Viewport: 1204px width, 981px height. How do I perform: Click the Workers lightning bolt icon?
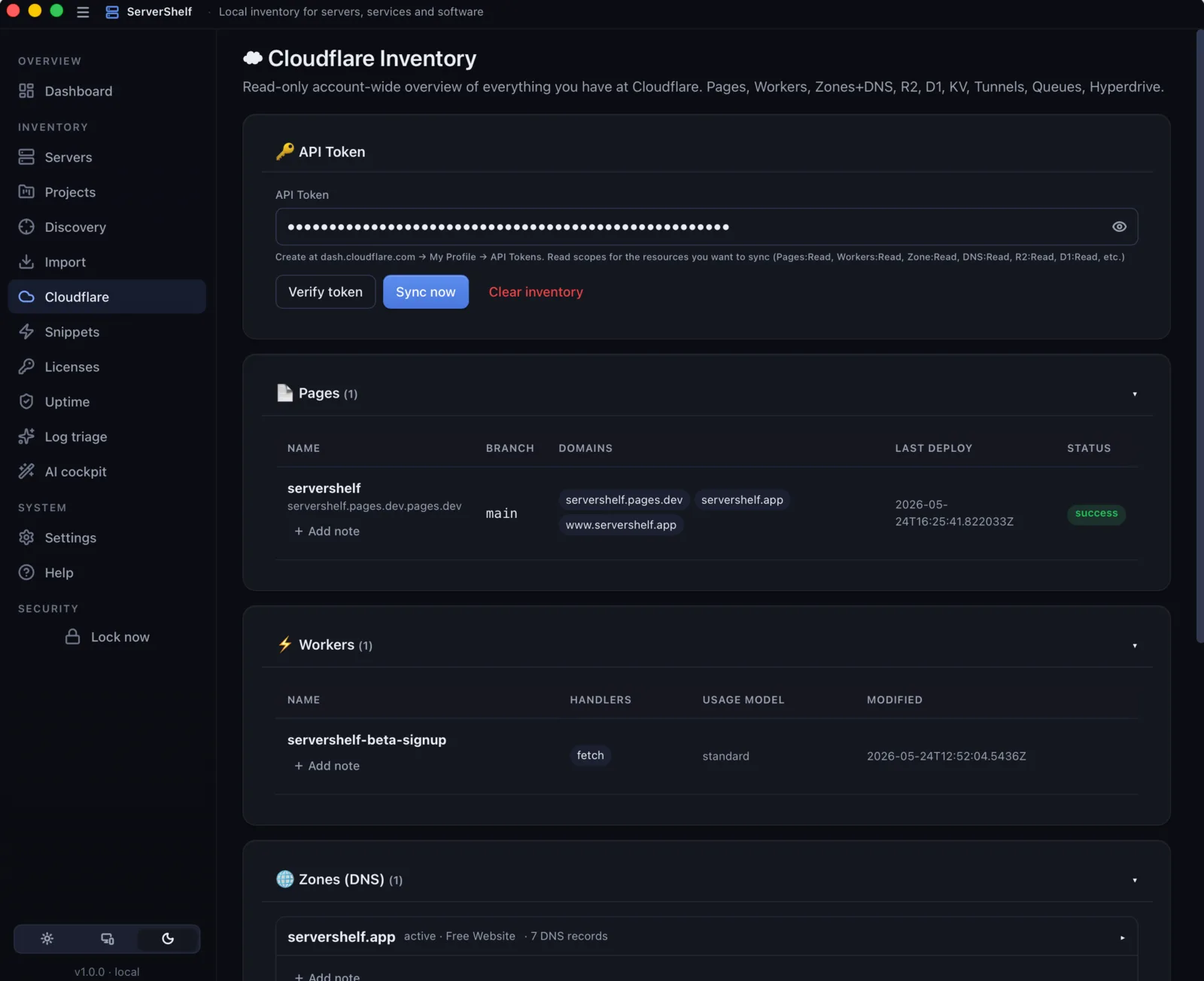click(x=284, y=644)
